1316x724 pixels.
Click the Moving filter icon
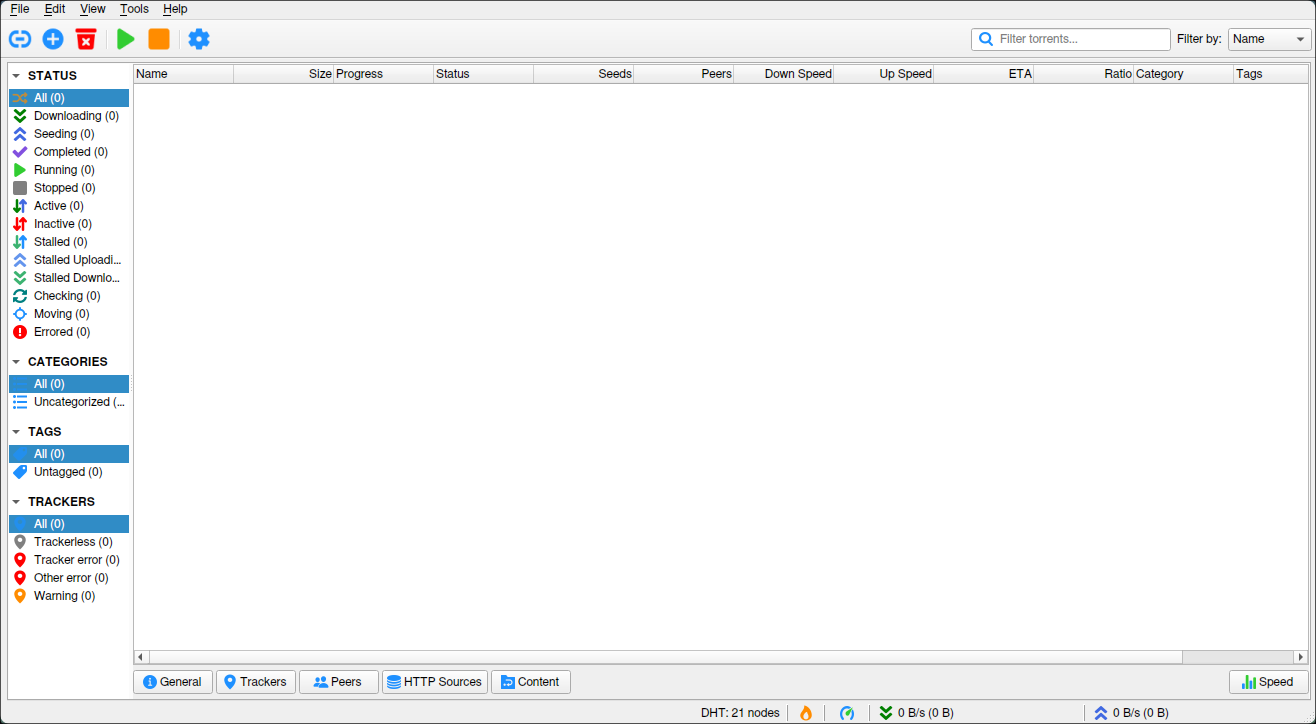pos(20,314)
